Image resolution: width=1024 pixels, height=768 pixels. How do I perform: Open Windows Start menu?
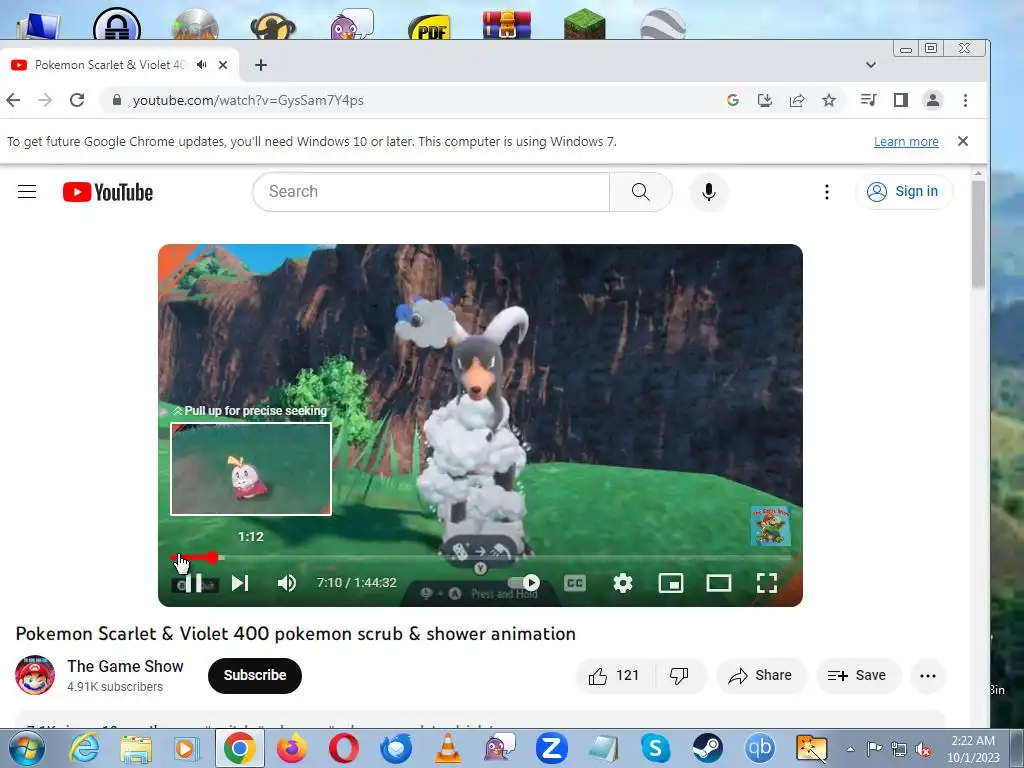tap(27, 748)
